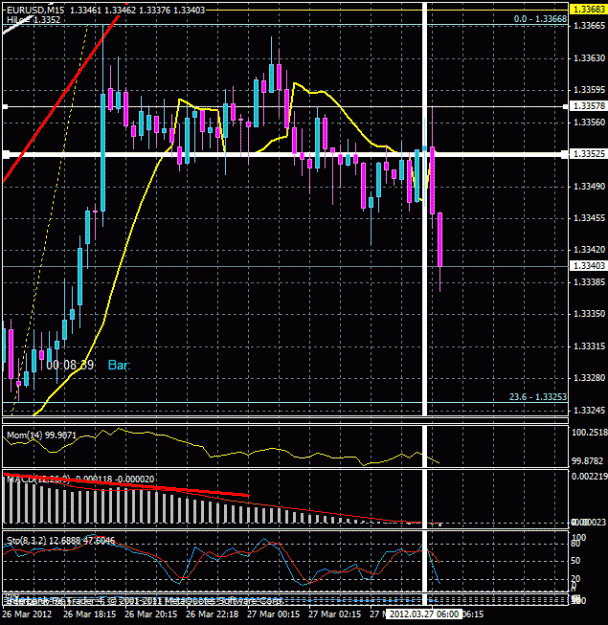
Task: Select right handle of the 1.33578 horizontal line
Action: (x=565, y=106)
